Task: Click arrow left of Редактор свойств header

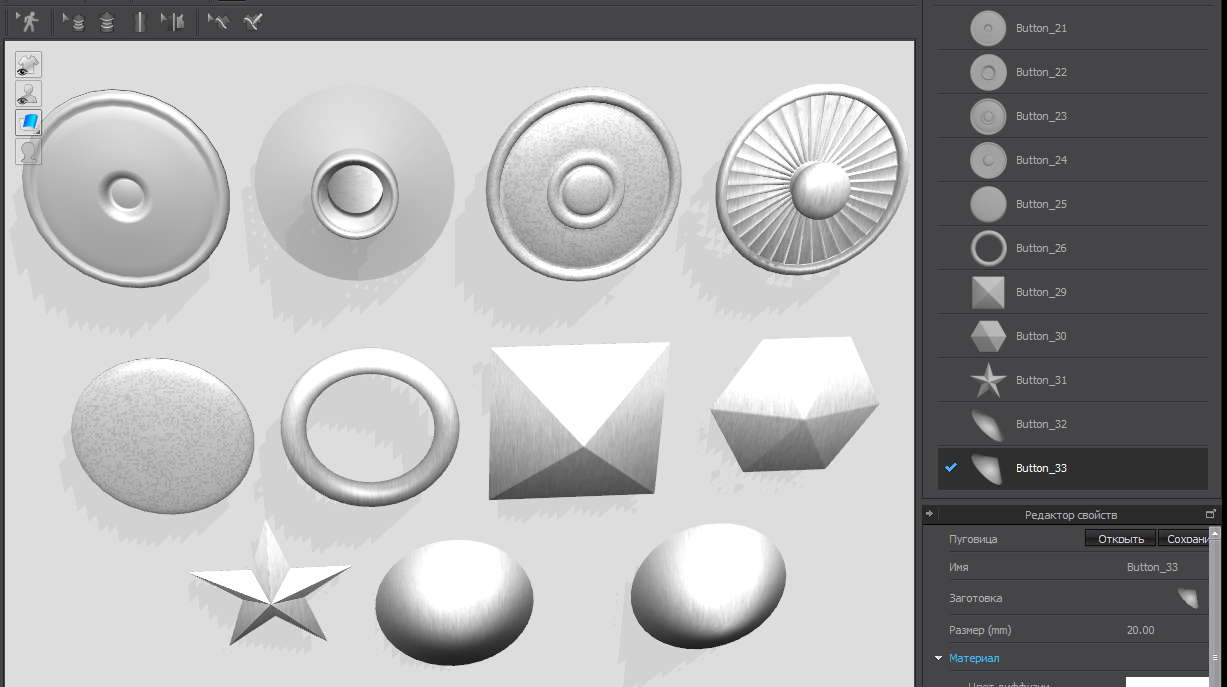Action: click(929, 514)
